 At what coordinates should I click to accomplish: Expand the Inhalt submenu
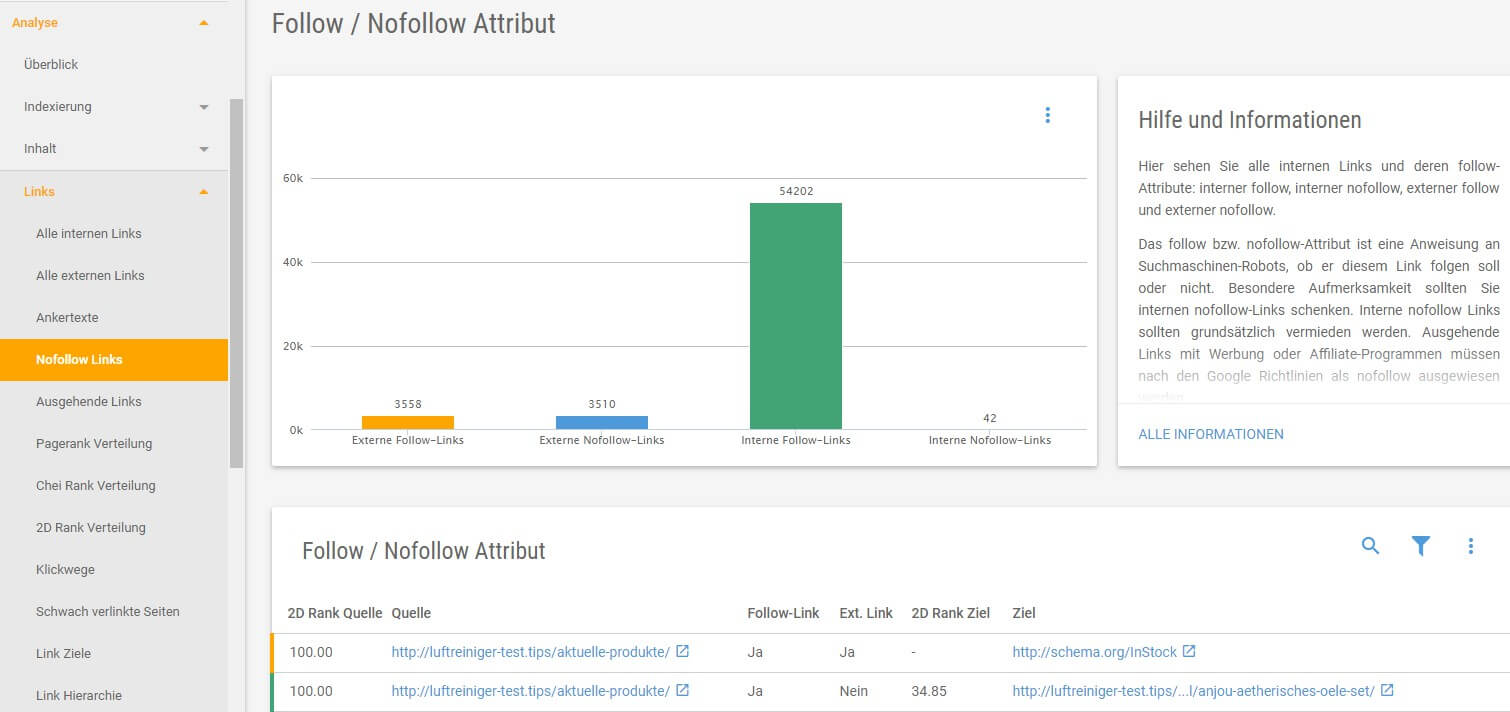point(204,149)
